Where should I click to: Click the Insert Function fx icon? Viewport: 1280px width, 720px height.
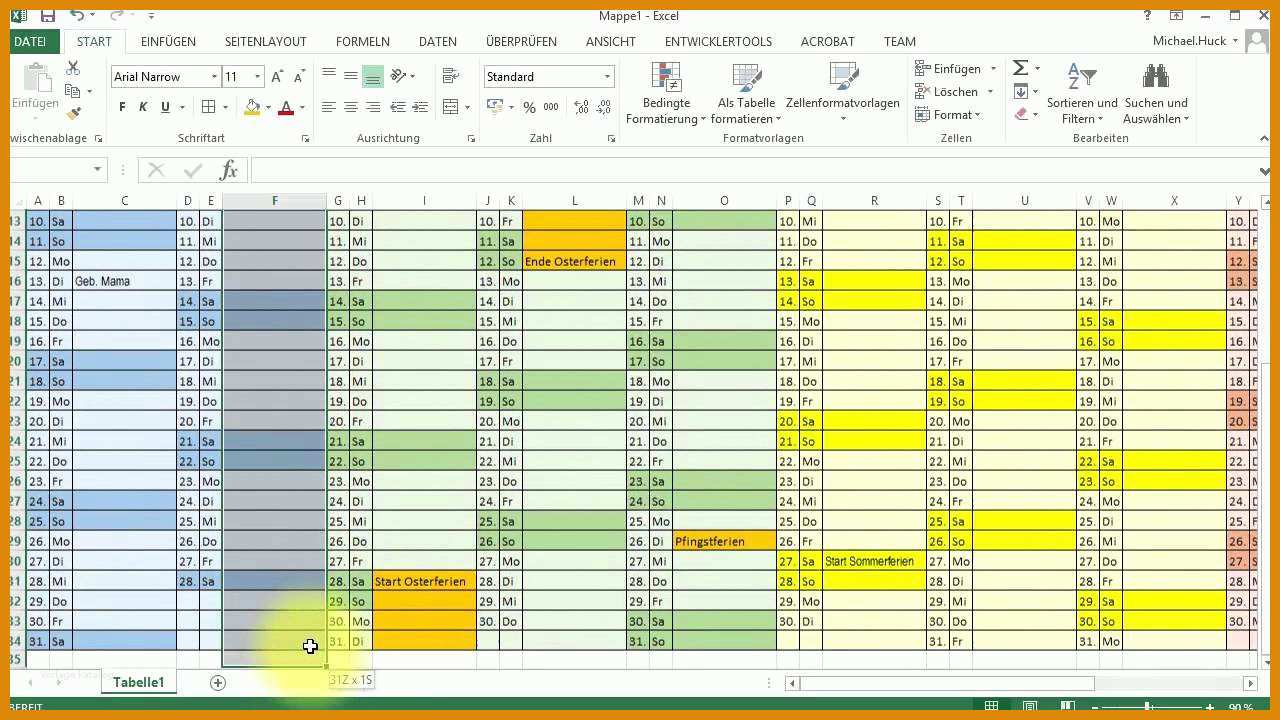click(228, 170)
